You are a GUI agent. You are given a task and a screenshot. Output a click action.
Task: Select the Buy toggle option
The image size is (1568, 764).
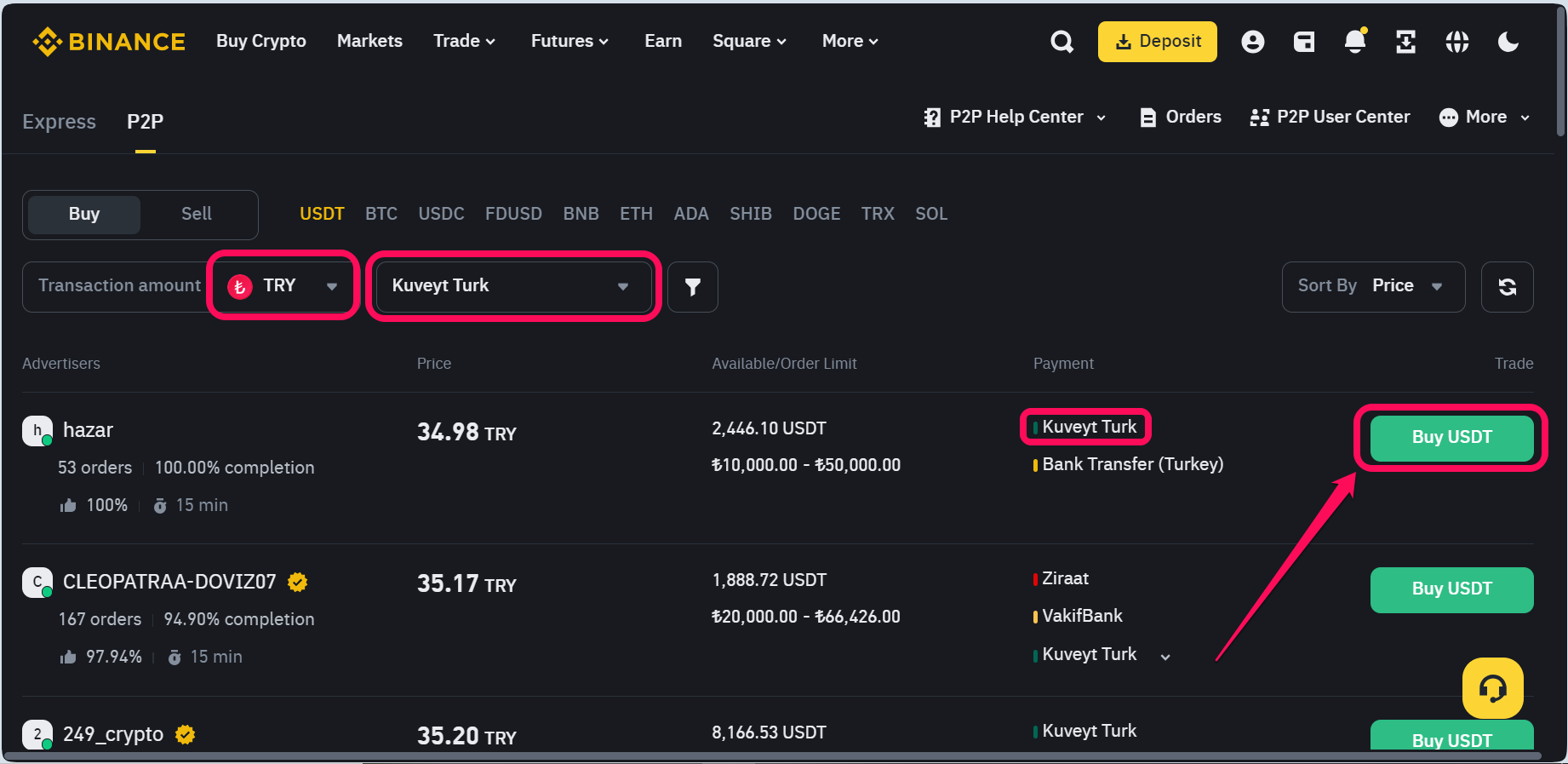pos(84,214)
